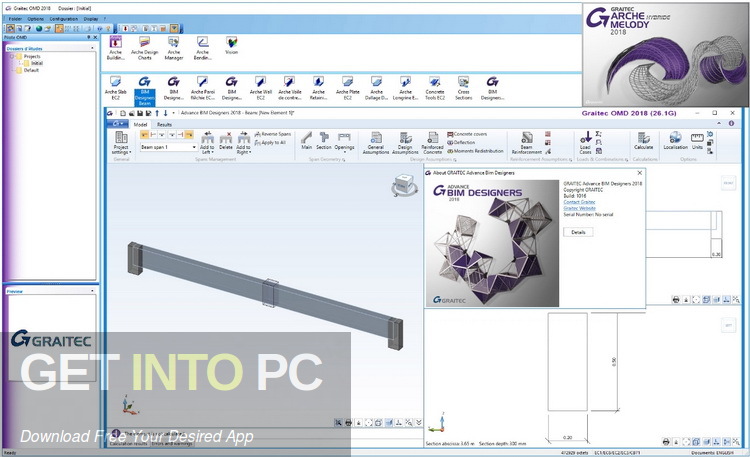Run Calculate in the ribbon
The height and width of the screenshot is (457, 750).
[643, 141]
